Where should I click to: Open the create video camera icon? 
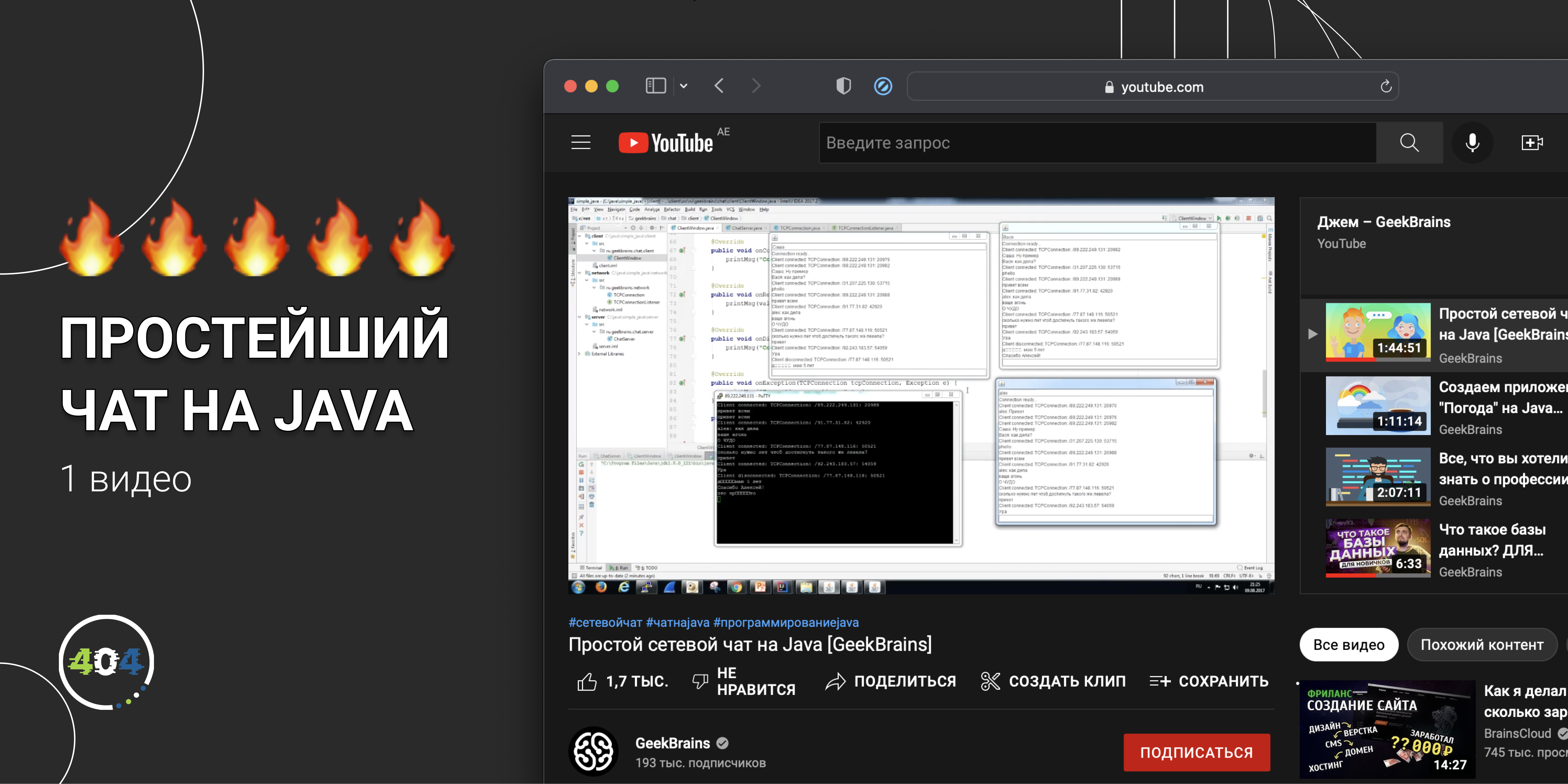click(1532, 142)
